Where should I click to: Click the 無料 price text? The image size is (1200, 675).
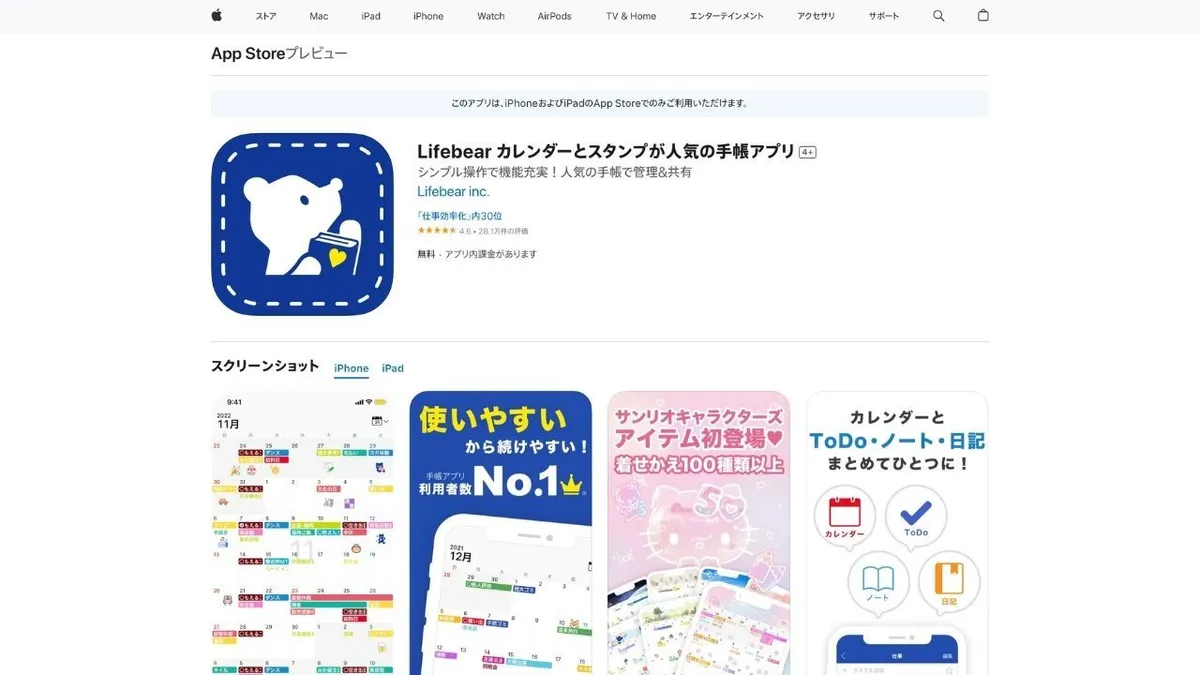426,254
